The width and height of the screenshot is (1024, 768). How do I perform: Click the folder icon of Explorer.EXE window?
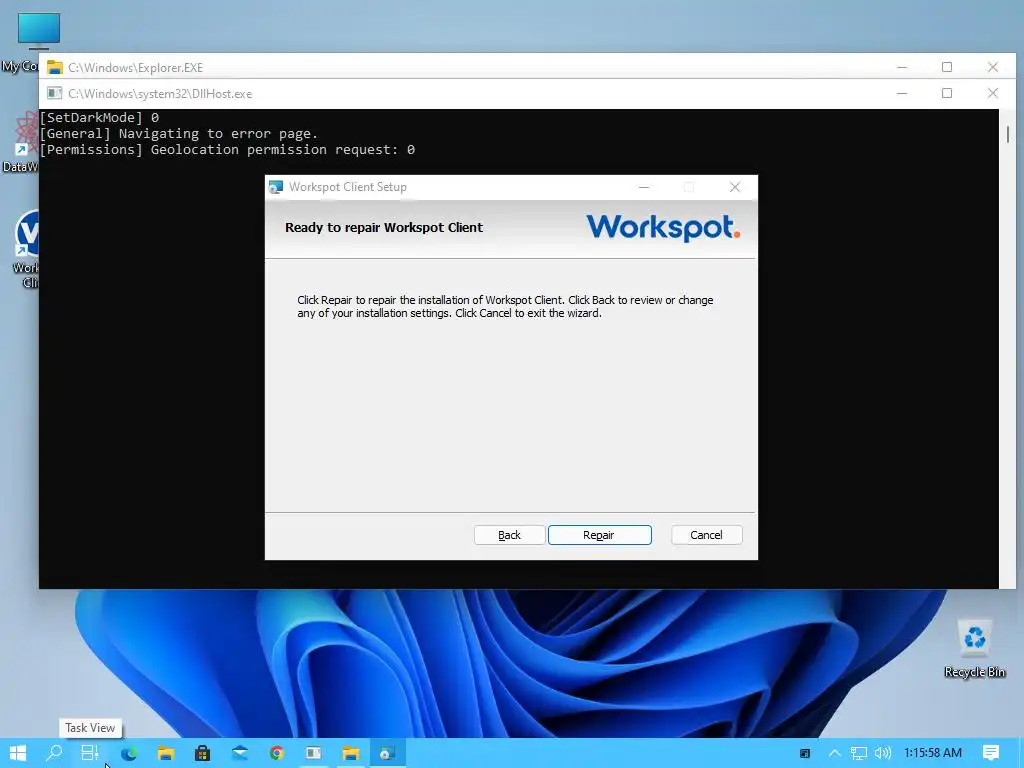pyautogui.click(x=55, y=67)
